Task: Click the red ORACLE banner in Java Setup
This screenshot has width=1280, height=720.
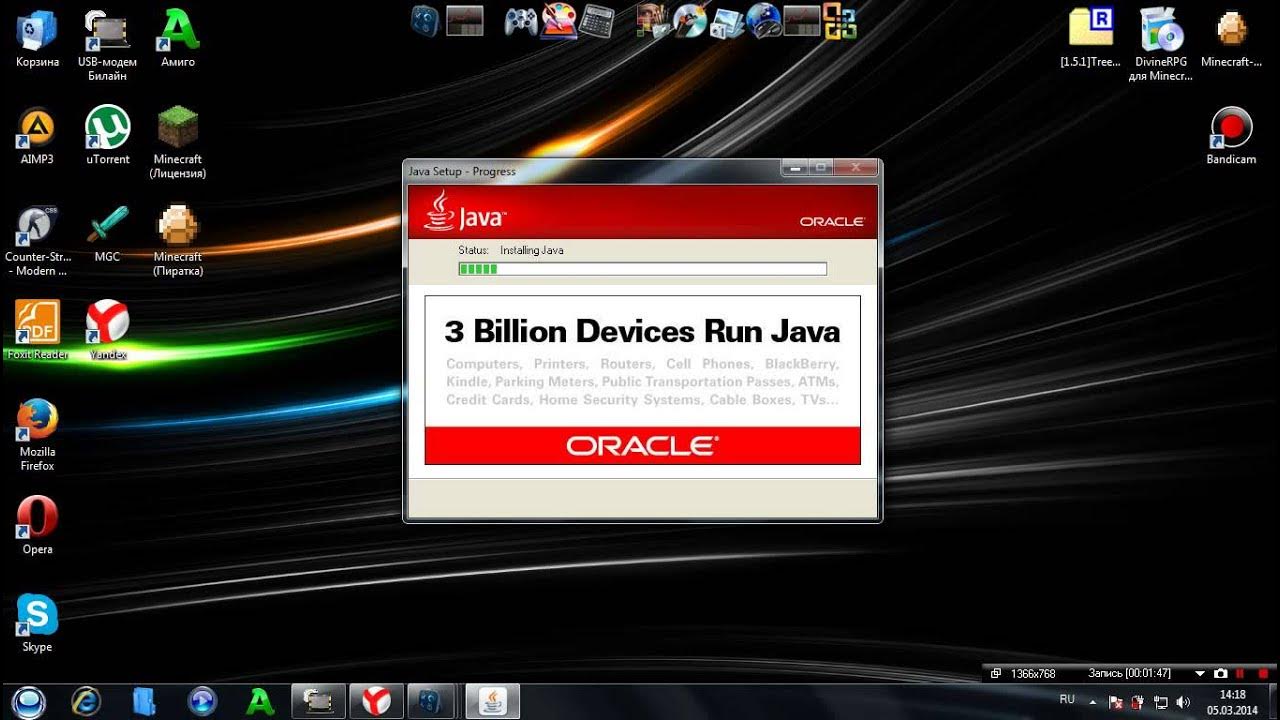Action: [x=642, y=446]
